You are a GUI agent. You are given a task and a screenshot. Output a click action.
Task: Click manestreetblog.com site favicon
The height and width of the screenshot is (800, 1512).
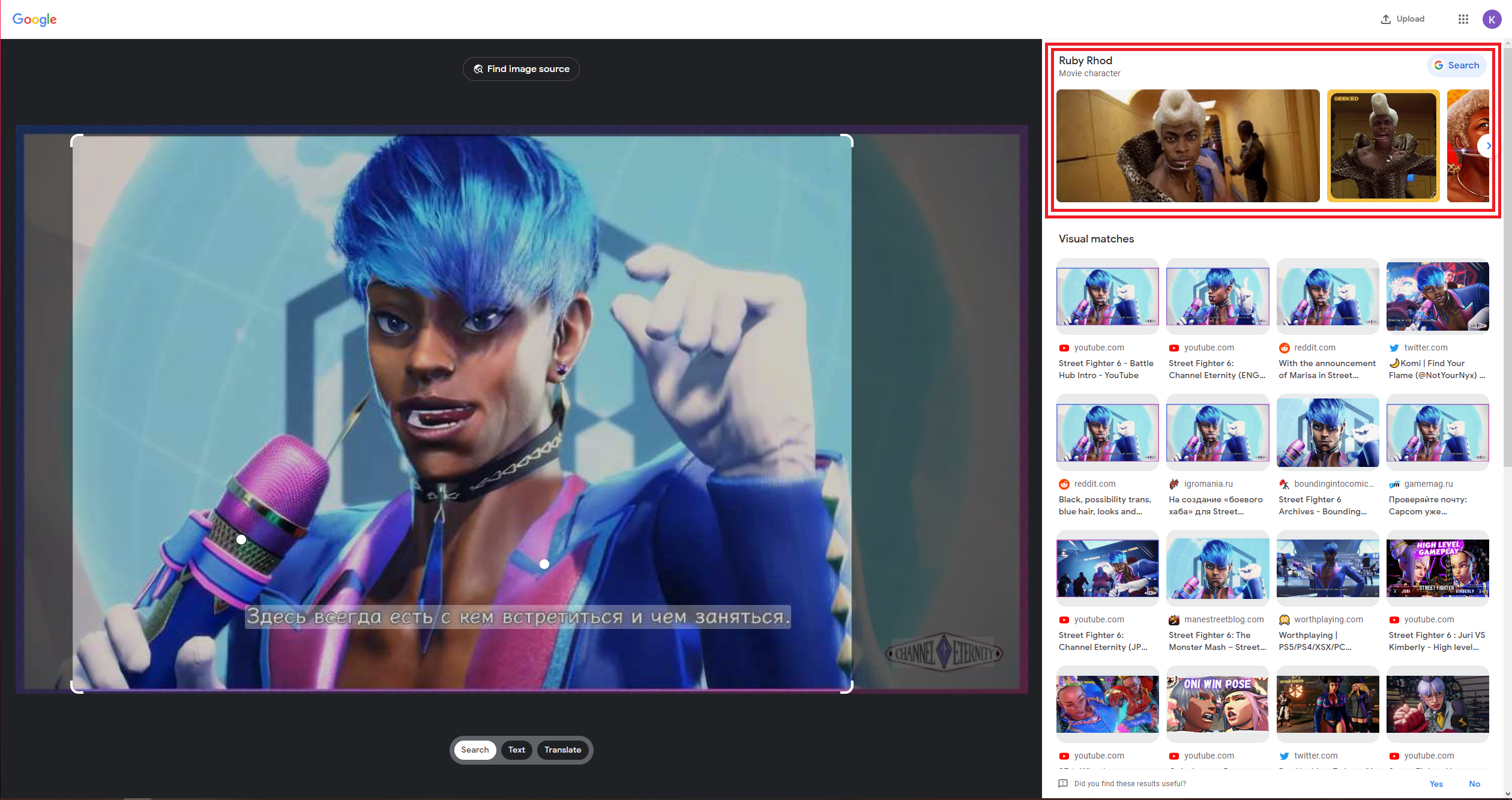pos(1173,620)
